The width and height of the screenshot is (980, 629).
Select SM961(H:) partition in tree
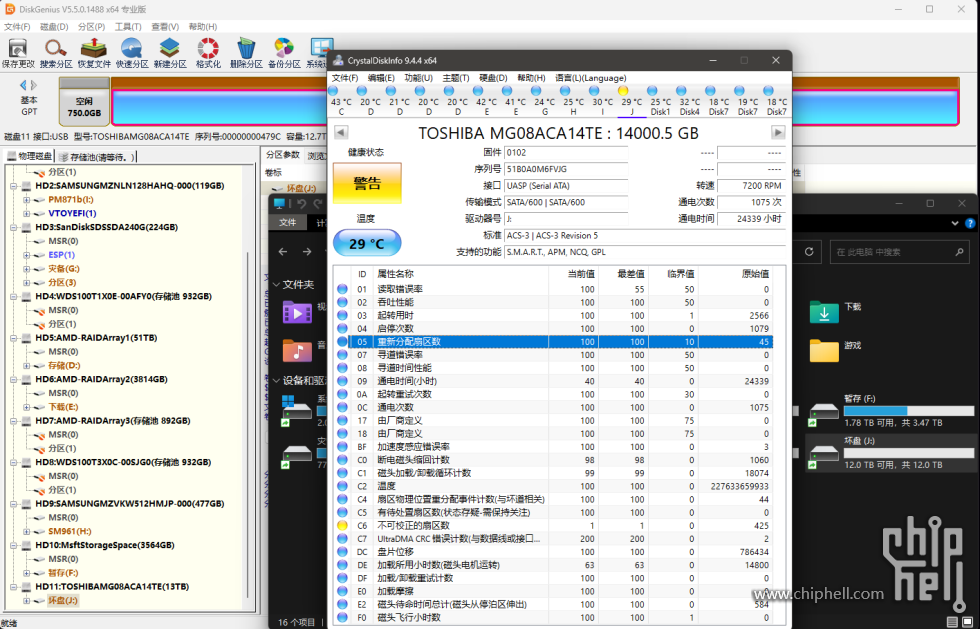[x=69, y=531]
